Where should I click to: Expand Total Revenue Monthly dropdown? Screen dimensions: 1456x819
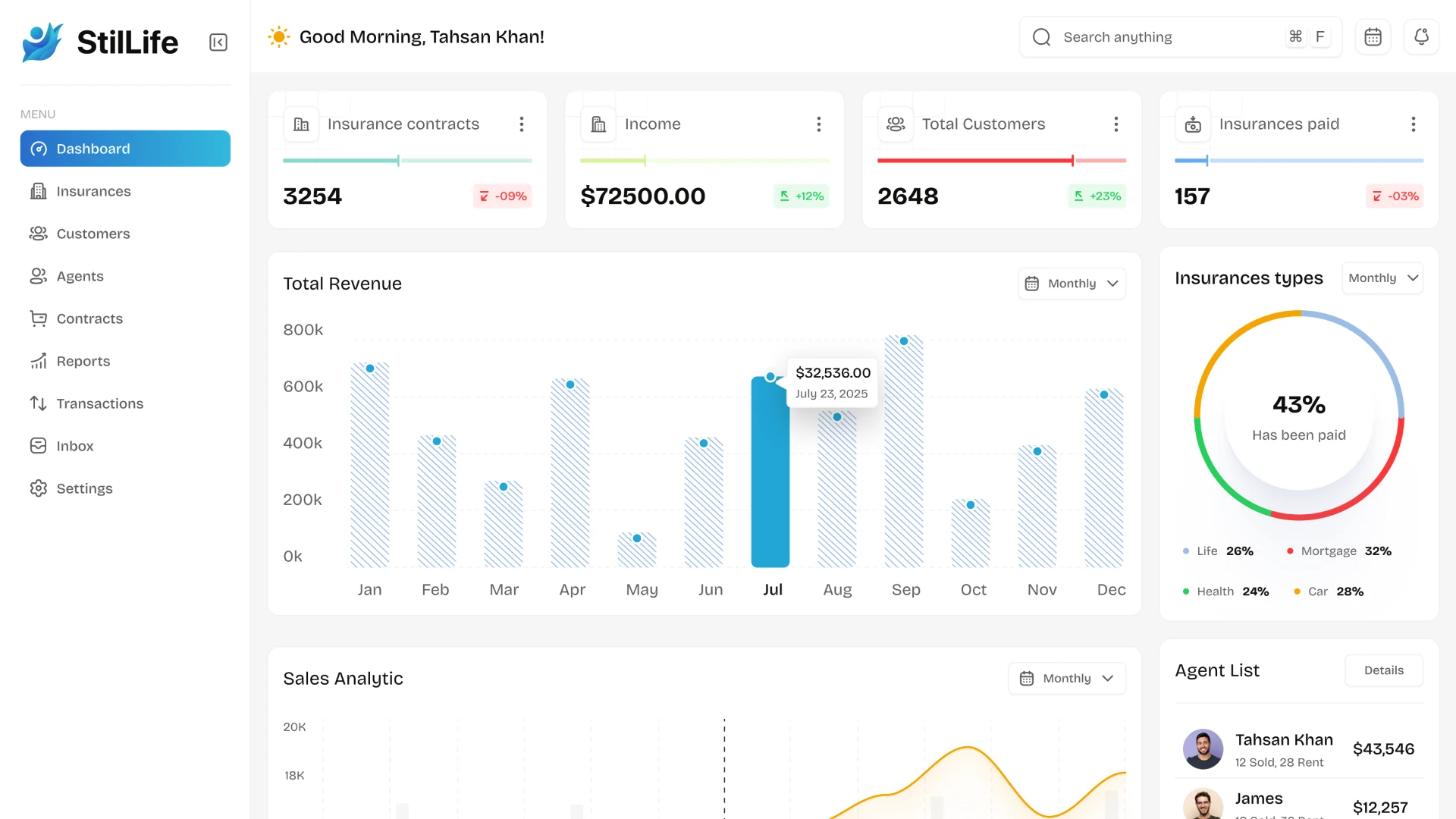click(x=1072, y=284)
